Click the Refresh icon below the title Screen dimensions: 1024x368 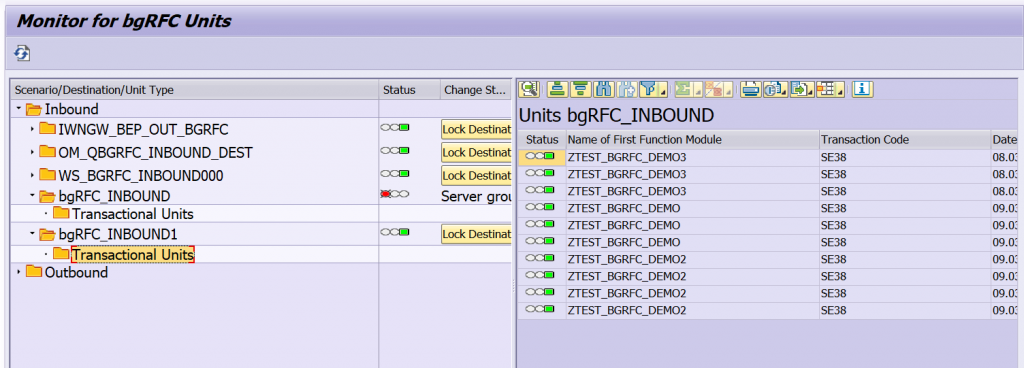[22, 54]
